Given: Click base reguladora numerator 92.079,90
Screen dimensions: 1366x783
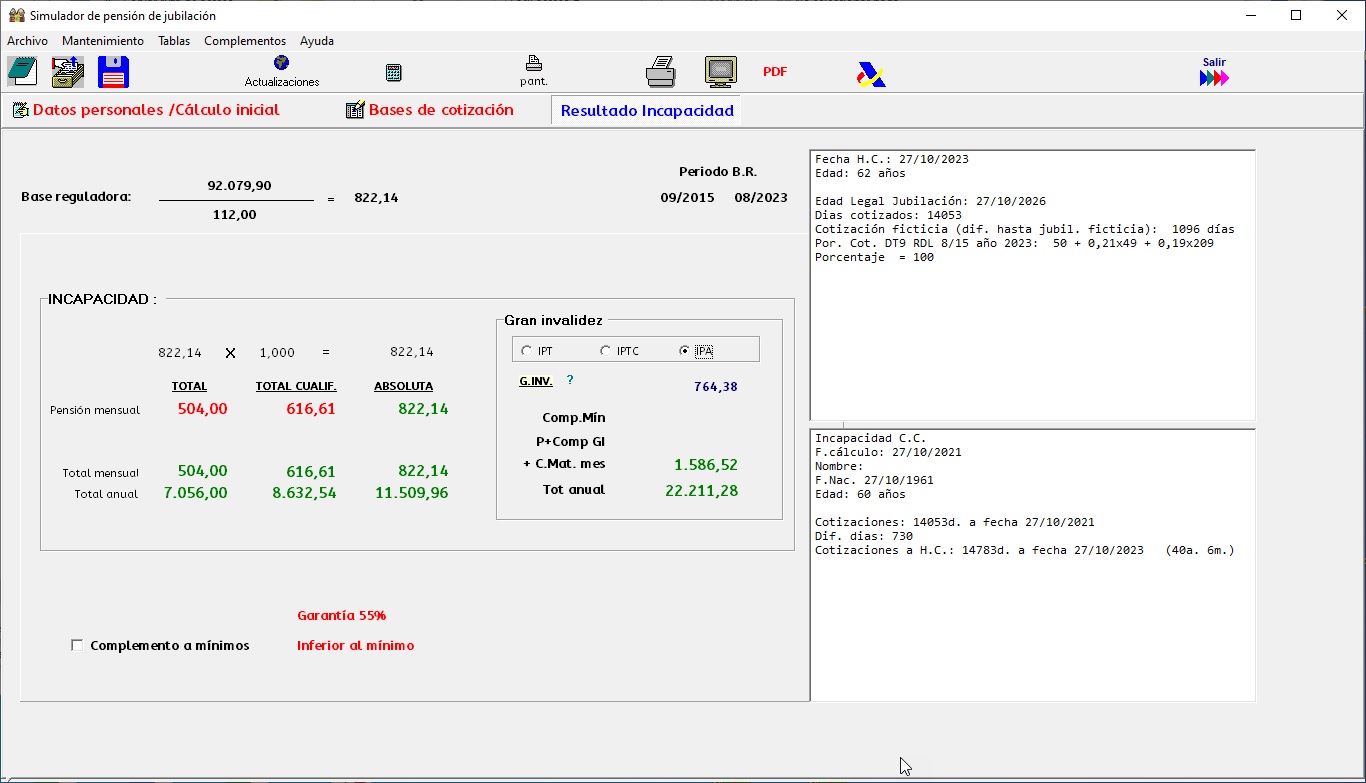Looking at the screenshot, I should [x=239, y=185].
